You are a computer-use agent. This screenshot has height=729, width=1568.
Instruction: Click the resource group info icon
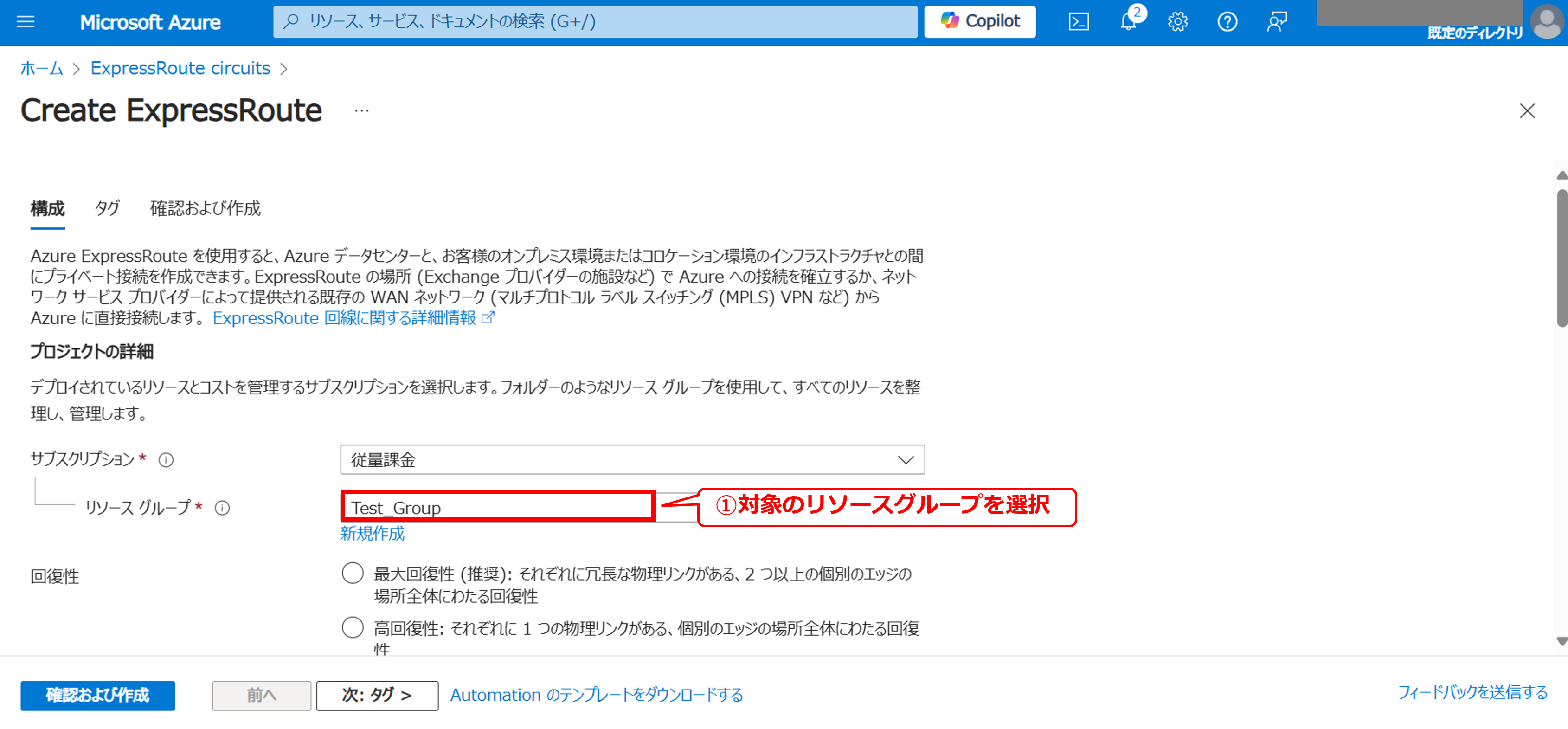point(222,508)
